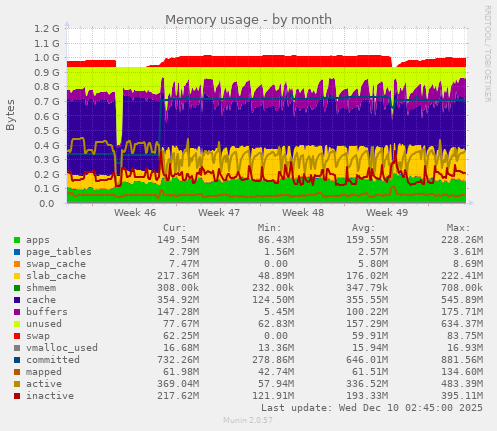
Task: Click committed current value 732.26M
Action: (x=178, y=360)
